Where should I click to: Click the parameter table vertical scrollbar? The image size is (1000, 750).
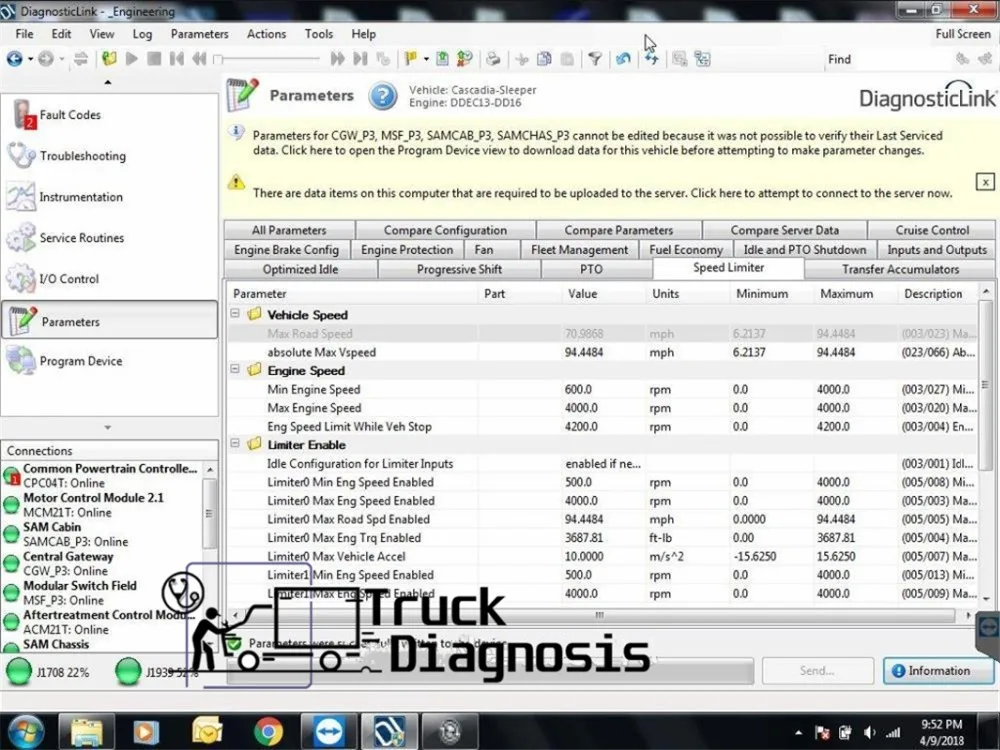click(985, 383)
